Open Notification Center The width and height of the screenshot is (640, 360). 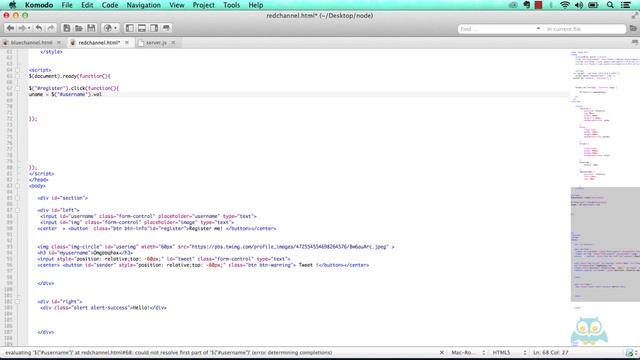pos(625,5)
